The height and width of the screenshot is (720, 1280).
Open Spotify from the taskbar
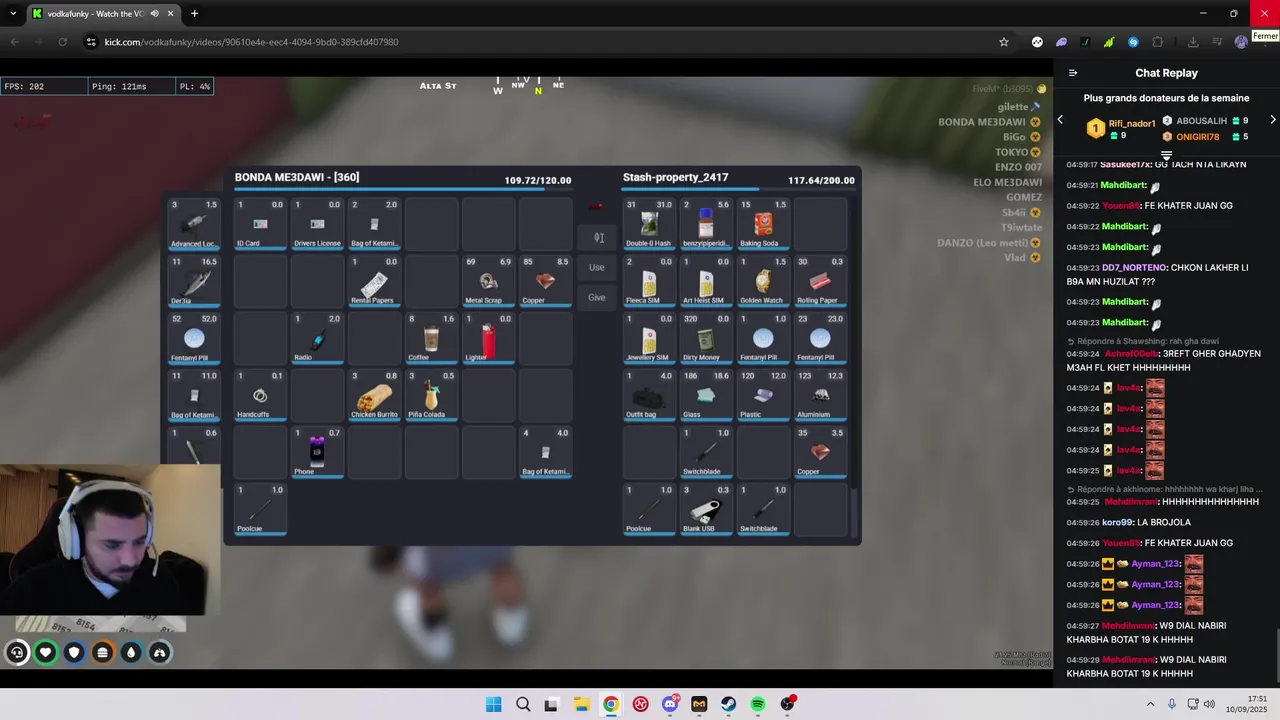[x=758, y=705]
